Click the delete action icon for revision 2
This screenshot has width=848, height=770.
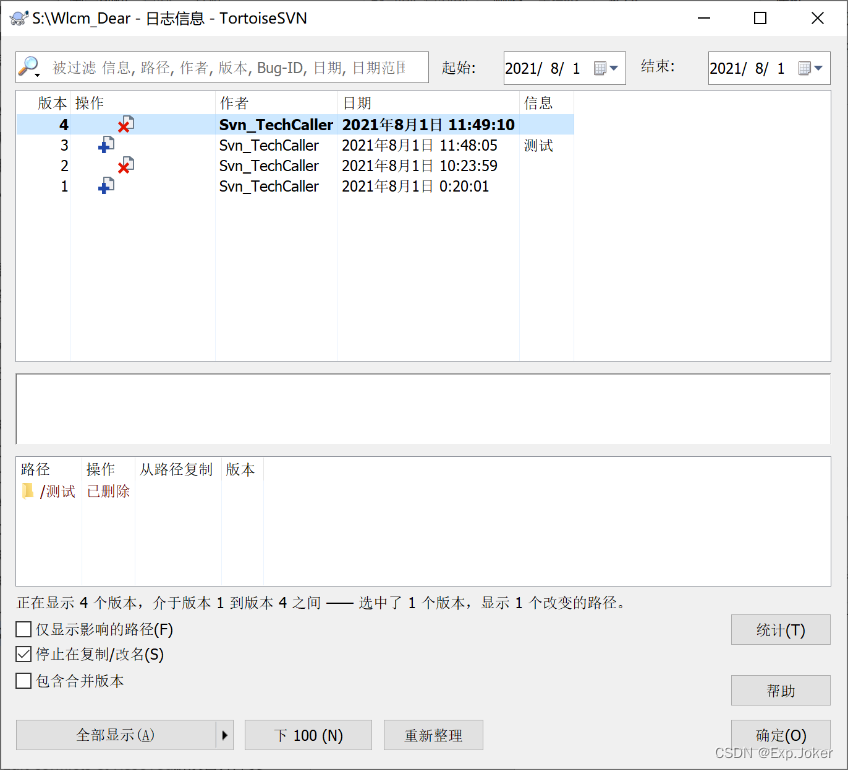(125, 166)
